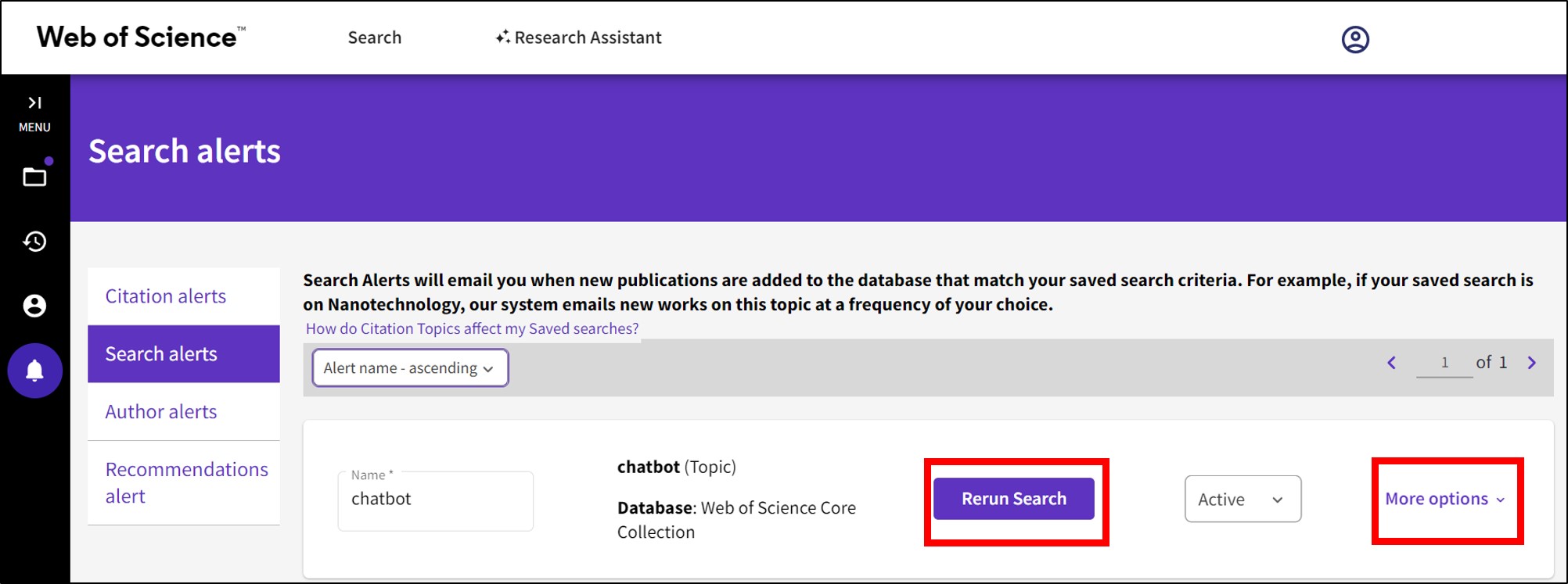Click the 'Database: Web of Science Core Collection' text
Screen dimensions: 1568x584
[736, 520]
